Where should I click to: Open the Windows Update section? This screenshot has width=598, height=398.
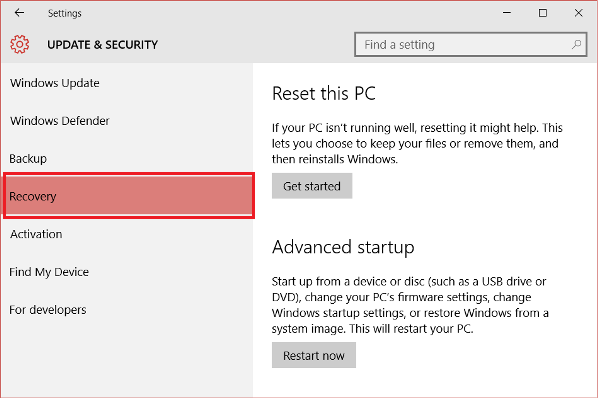(55, 83)
